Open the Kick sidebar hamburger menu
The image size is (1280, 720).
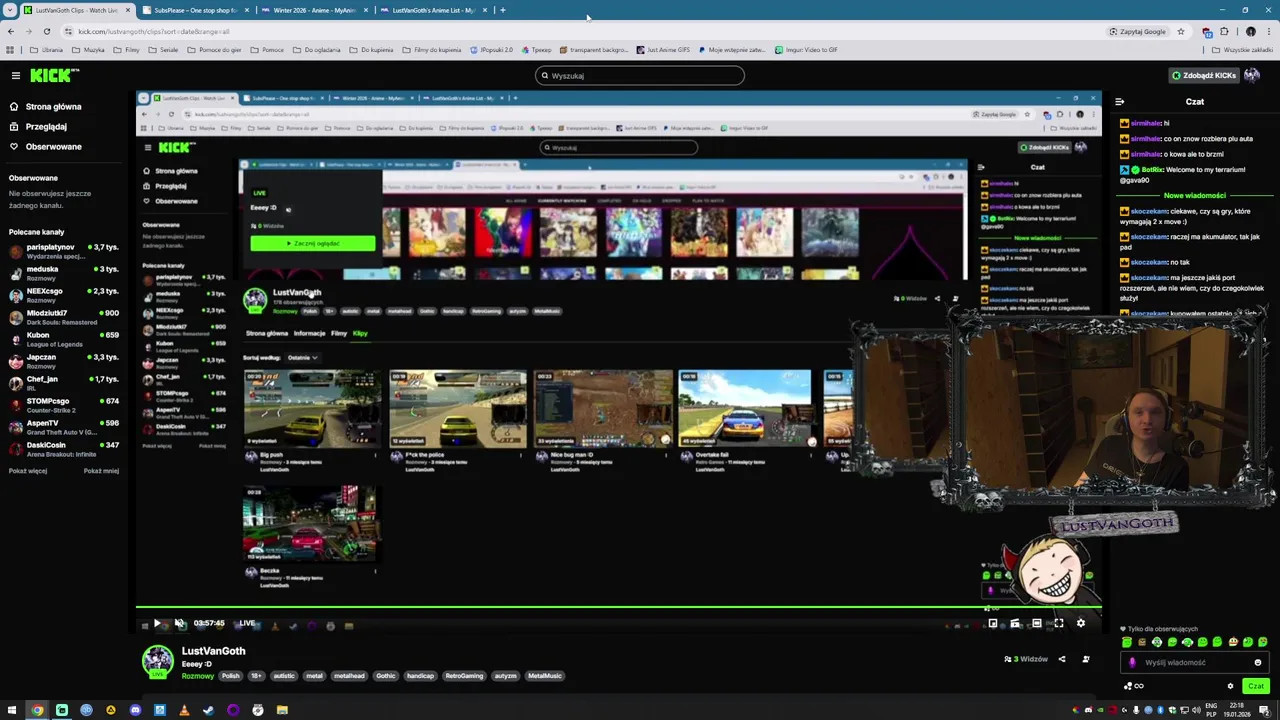(15, 75)
